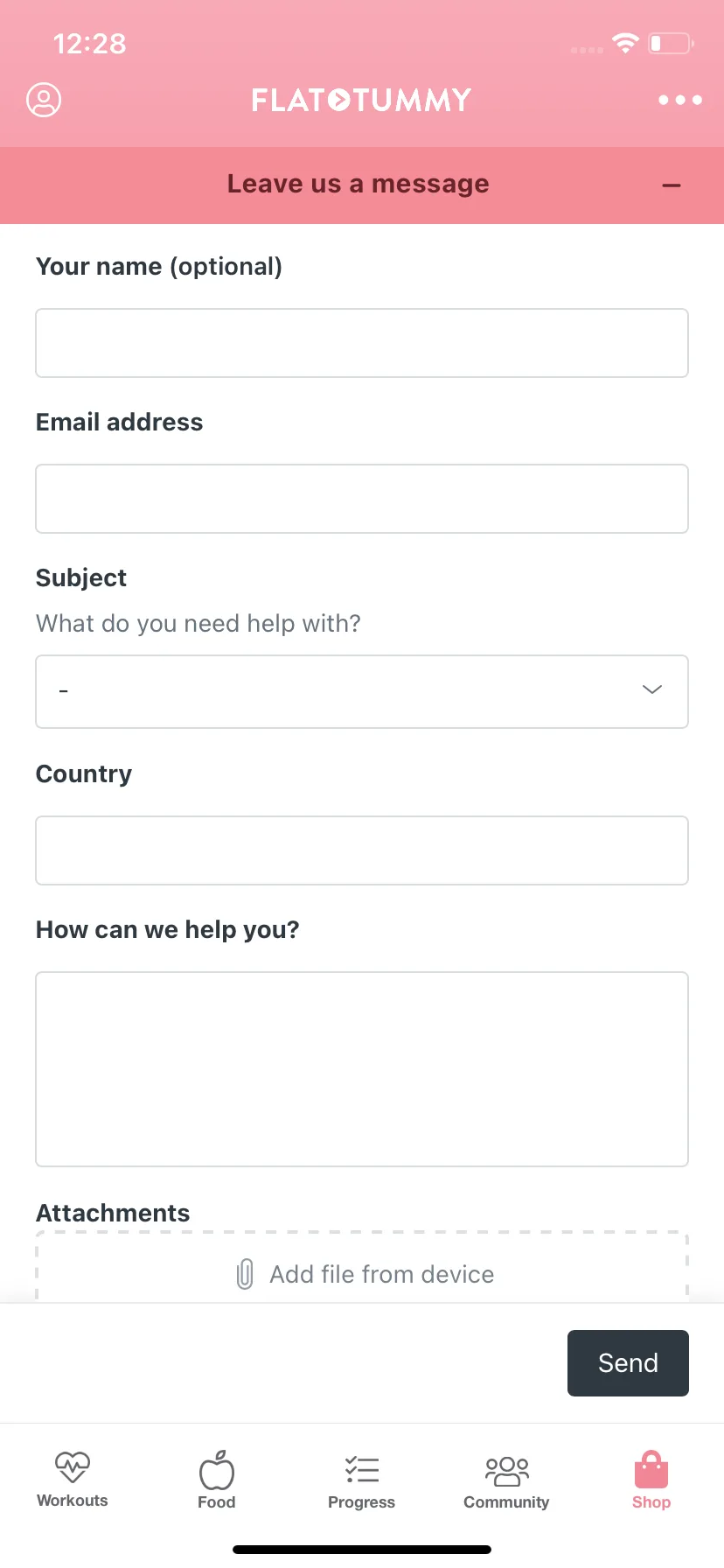Open the Subject selection combo box
This screenshot has height=1568, width=724.
tap(362, 691)
